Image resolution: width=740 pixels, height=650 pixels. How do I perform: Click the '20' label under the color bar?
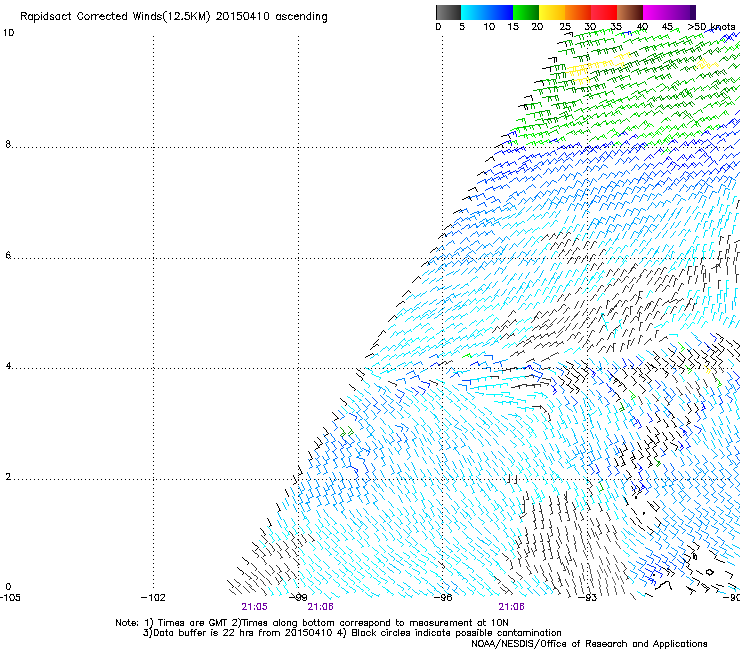point(537,26)
